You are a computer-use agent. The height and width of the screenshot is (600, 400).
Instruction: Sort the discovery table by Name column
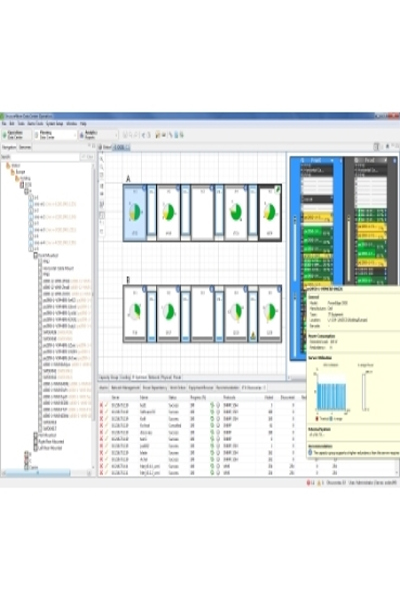144,398
